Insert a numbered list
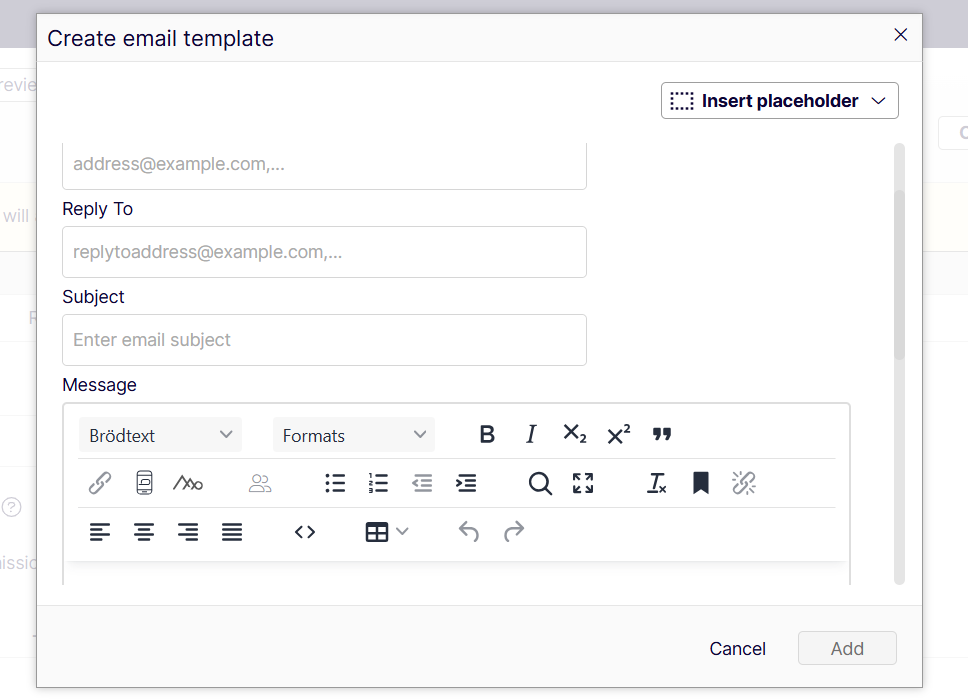Viewport: 968px width, 699px height. [378, 483]
